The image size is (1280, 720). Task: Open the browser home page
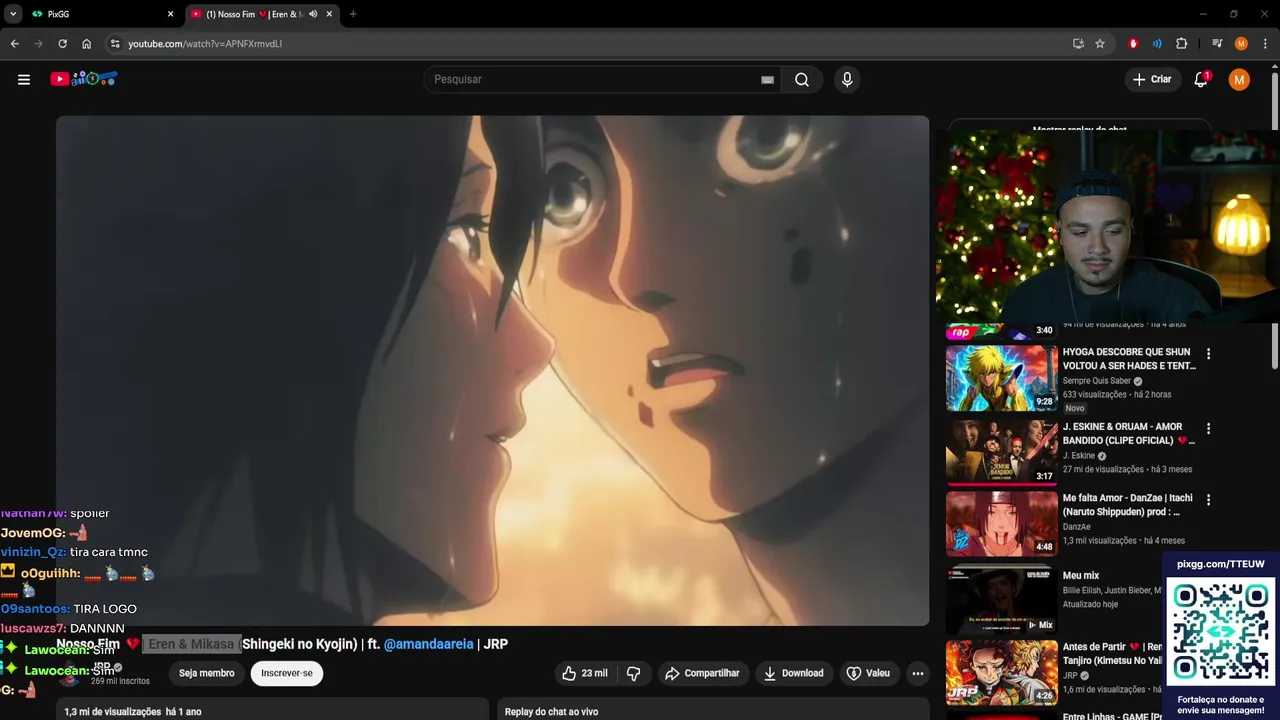tap(86, 44)
